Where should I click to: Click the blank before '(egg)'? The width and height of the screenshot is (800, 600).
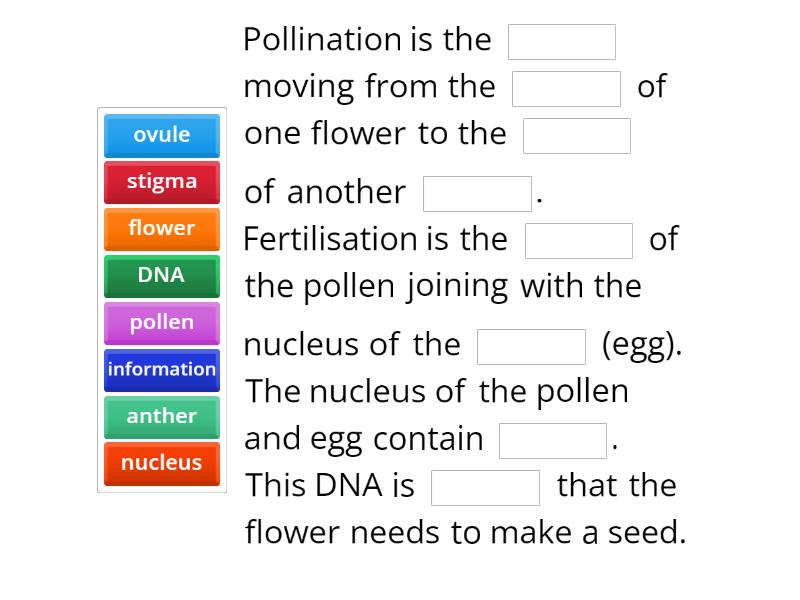(532, 346)
